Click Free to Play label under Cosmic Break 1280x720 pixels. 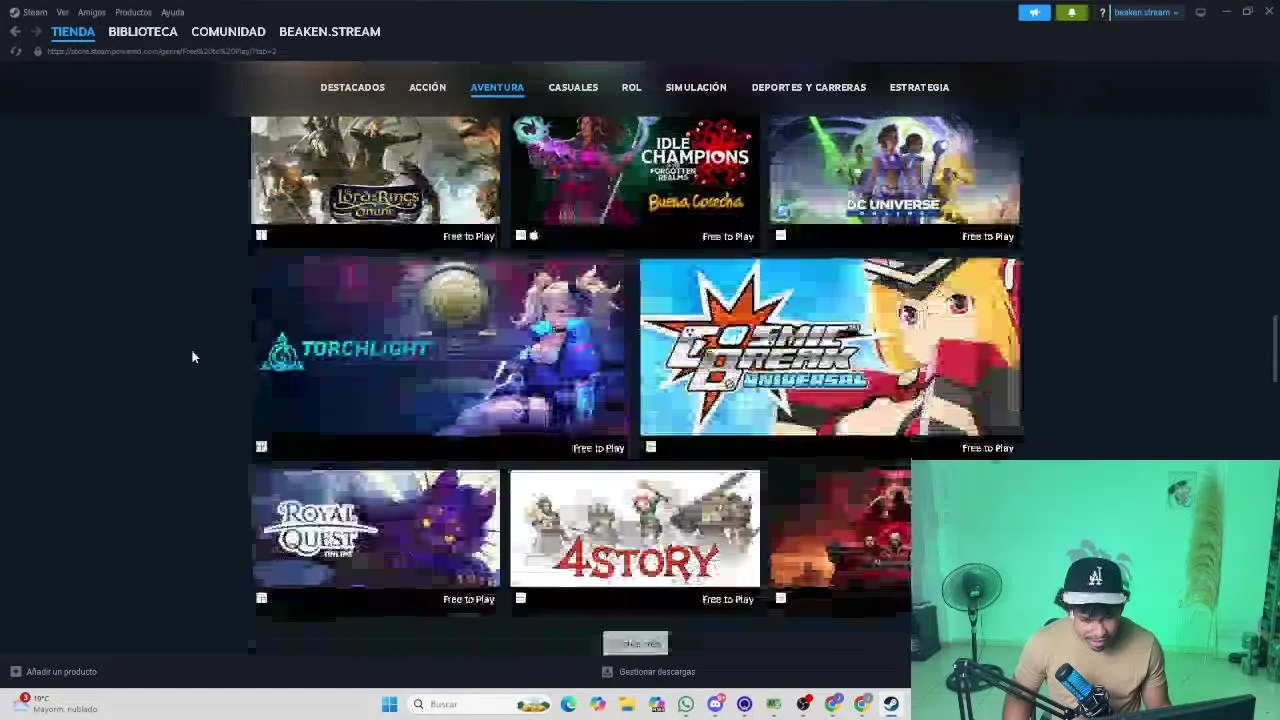(987, 448)
